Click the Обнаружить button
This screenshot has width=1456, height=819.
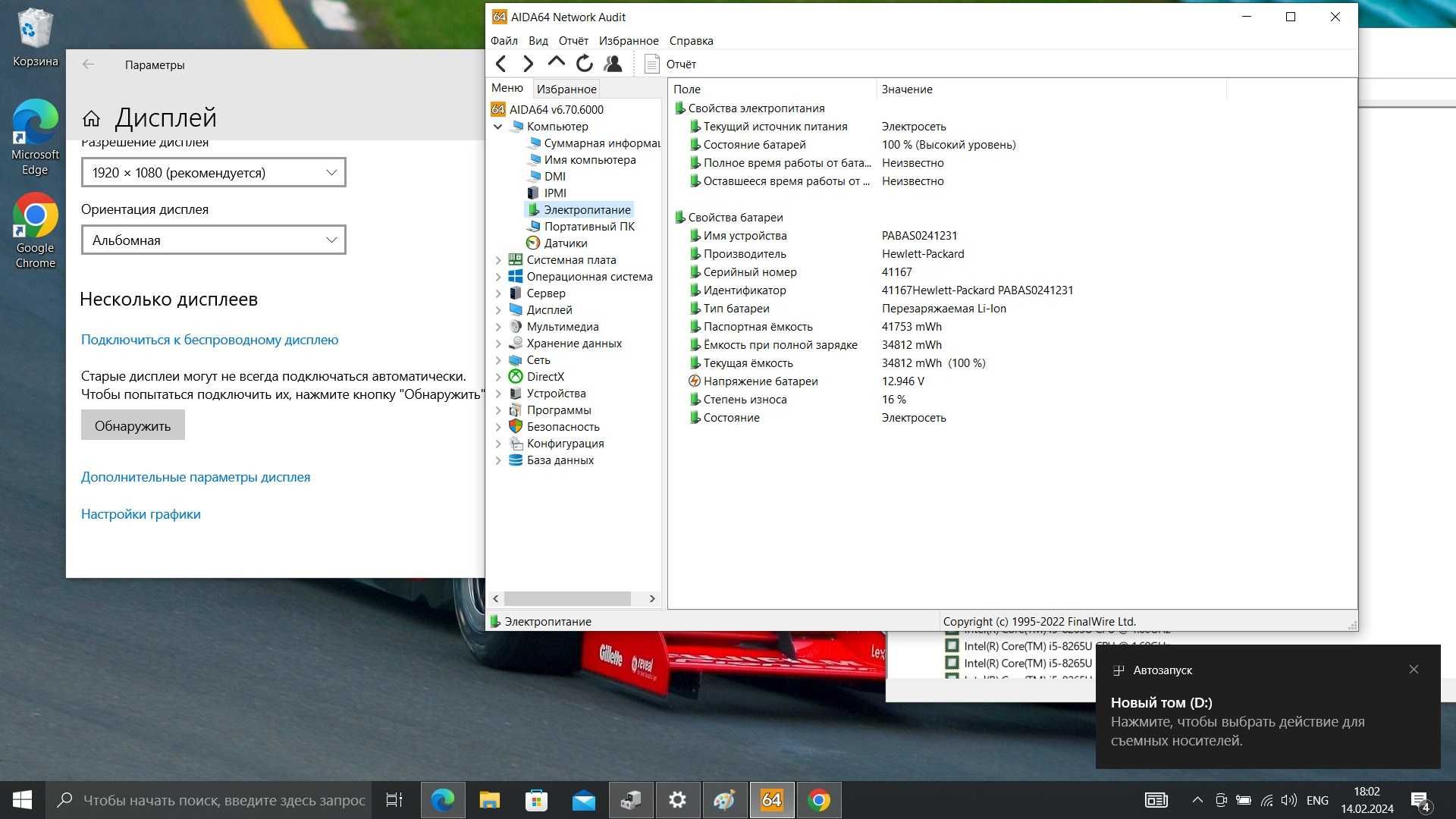point(133,425)
